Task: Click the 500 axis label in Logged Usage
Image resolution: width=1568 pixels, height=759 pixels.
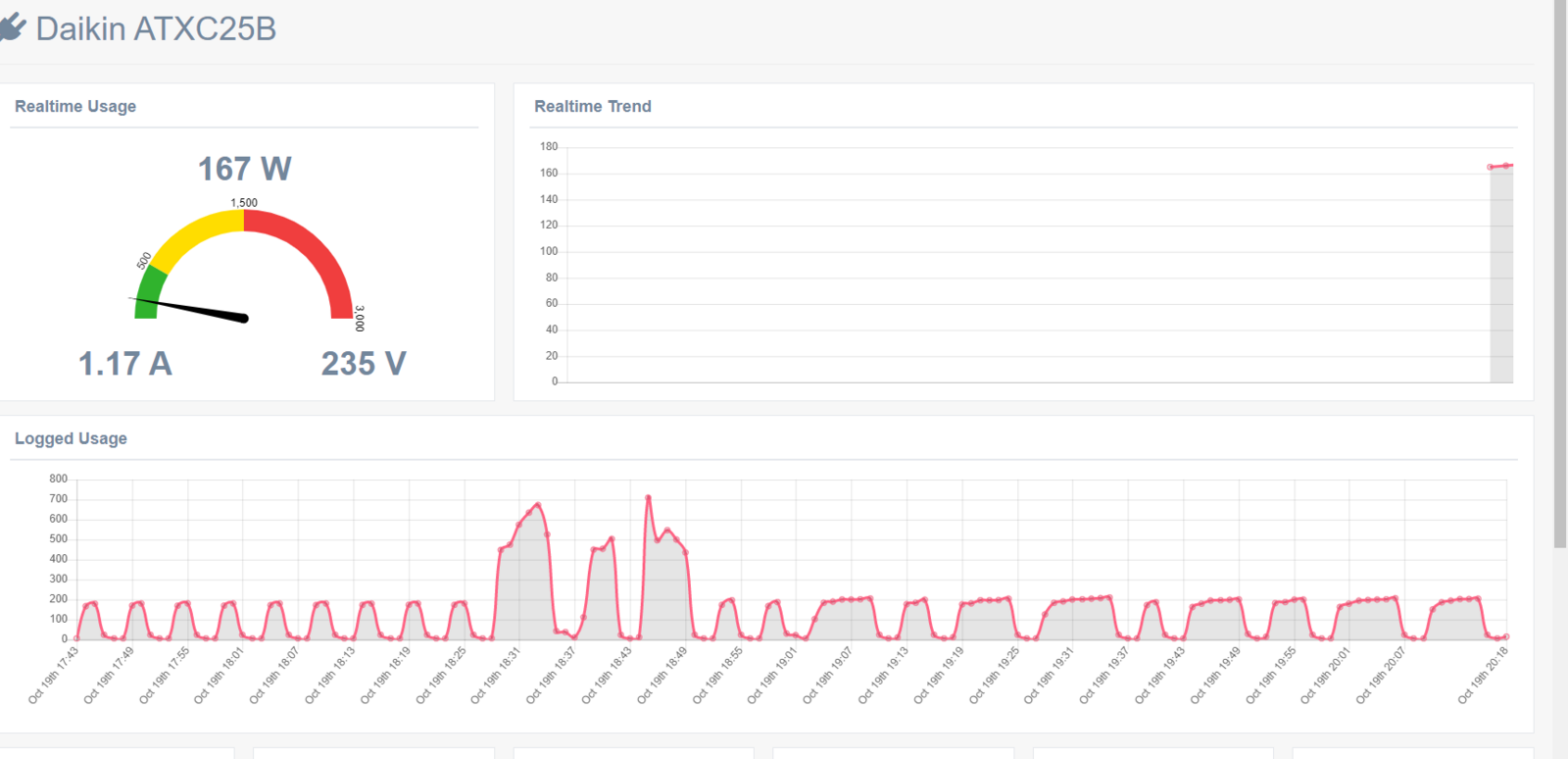Action: (59, 538)
